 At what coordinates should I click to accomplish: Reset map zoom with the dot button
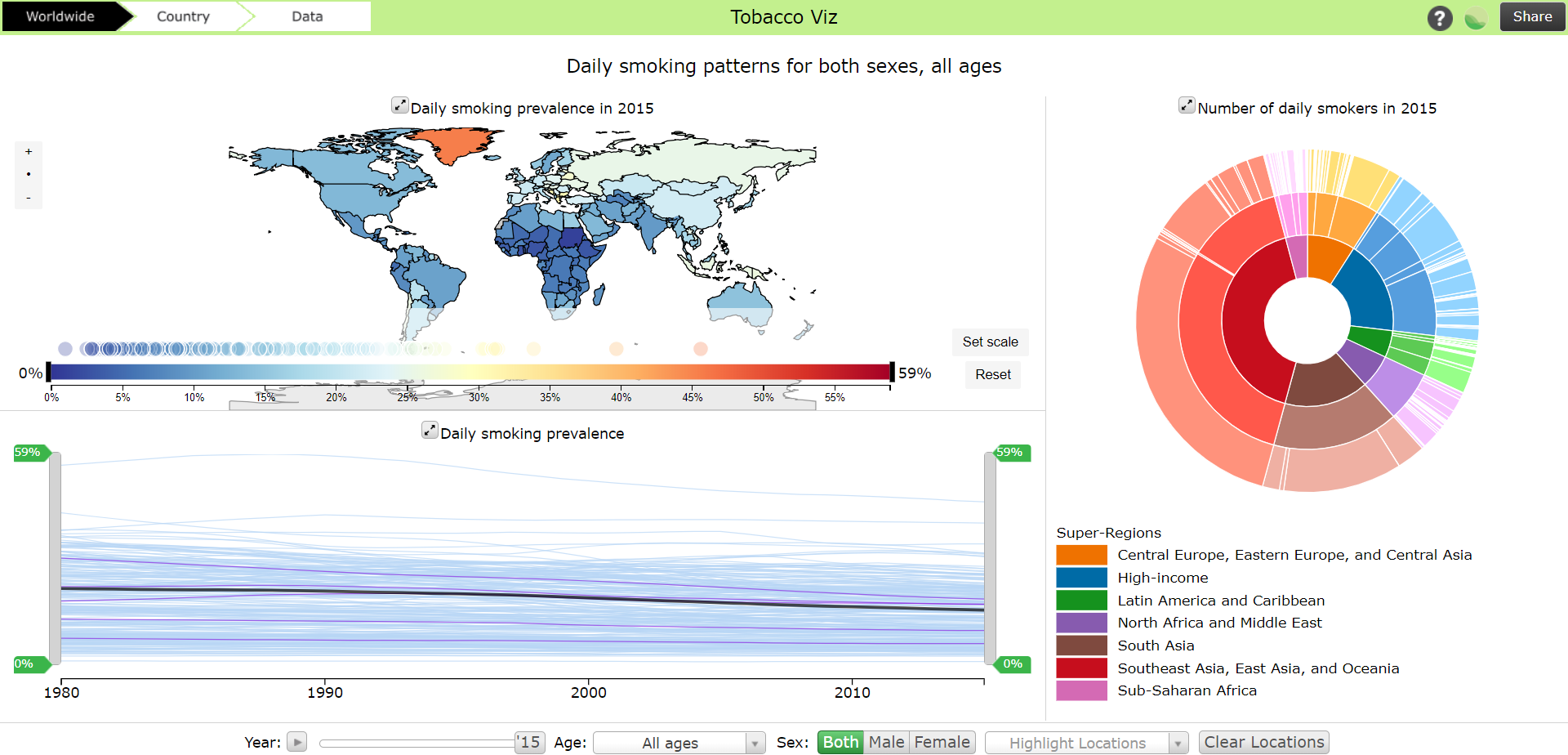pos(29,174)
